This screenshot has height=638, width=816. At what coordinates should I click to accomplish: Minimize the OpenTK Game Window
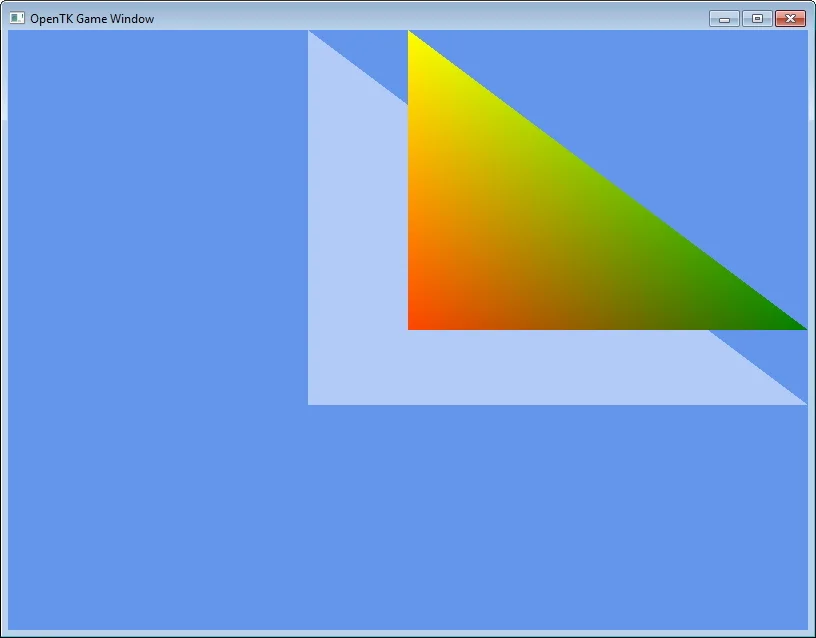724,19
